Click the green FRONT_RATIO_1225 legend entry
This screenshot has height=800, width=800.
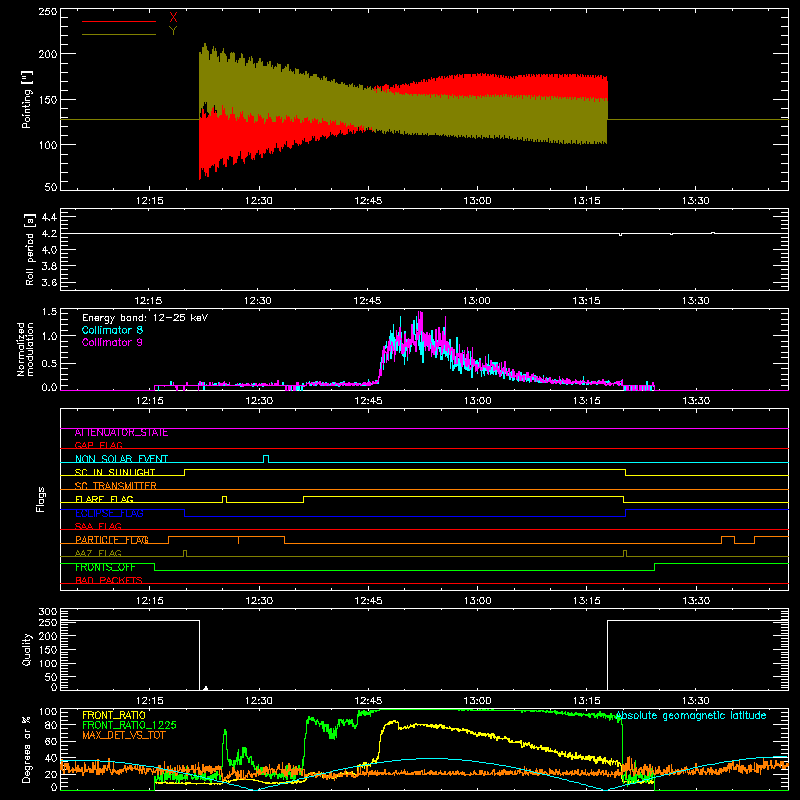tap(129, 725)
